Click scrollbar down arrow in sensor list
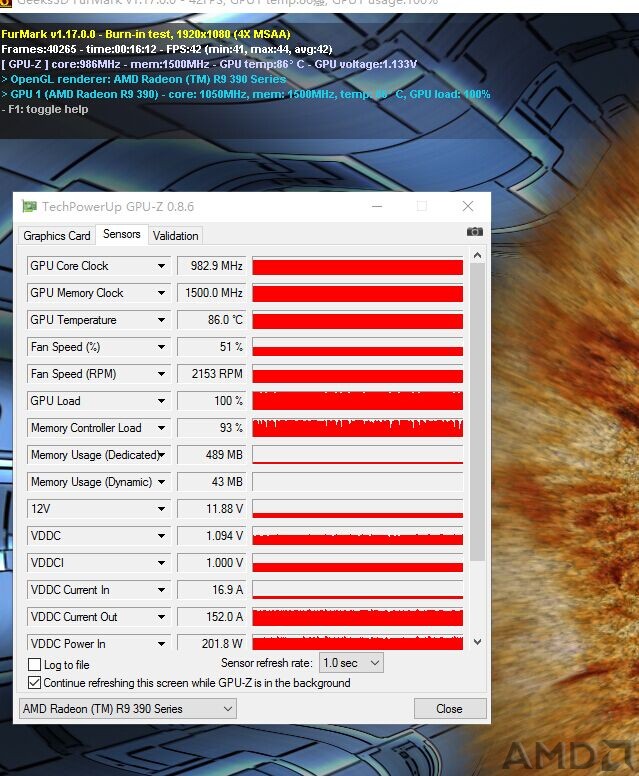 pyautogui.click(x=477, y=642)
